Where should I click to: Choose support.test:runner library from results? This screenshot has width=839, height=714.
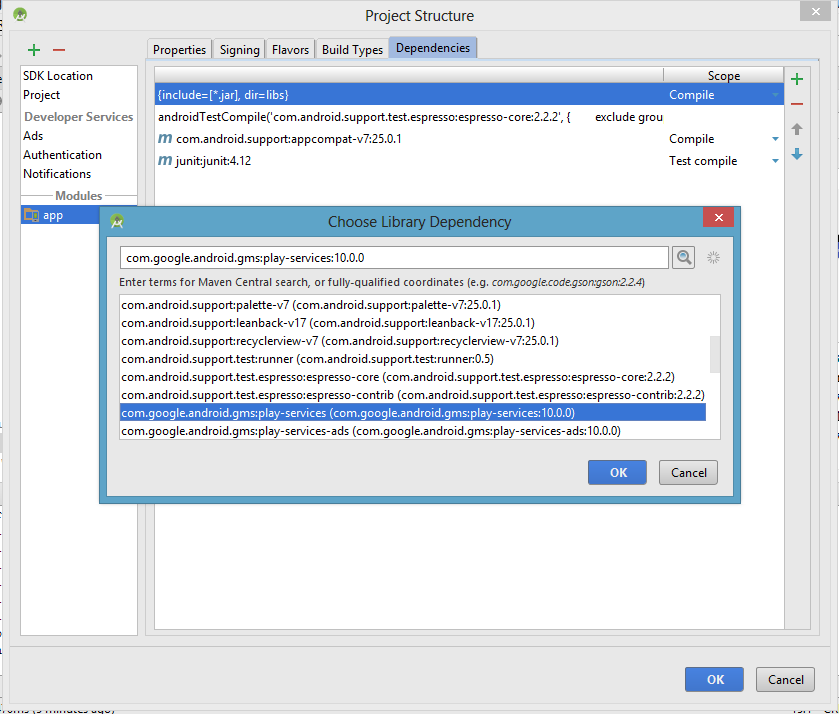413,359
